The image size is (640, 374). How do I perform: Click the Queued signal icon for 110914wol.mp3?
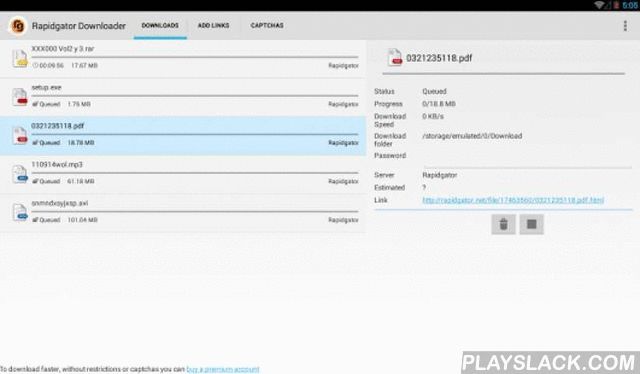pyautogui.click(x=35, y=181)
